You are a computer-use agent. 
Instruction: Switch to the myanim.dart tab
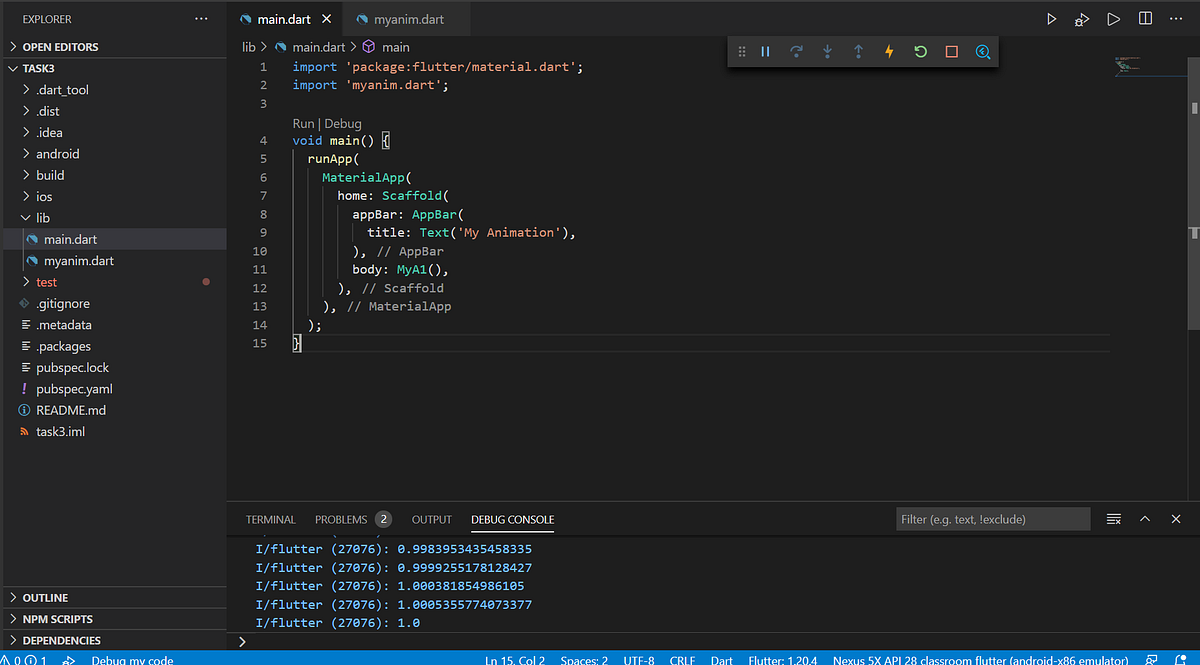(x=410, y=19)
